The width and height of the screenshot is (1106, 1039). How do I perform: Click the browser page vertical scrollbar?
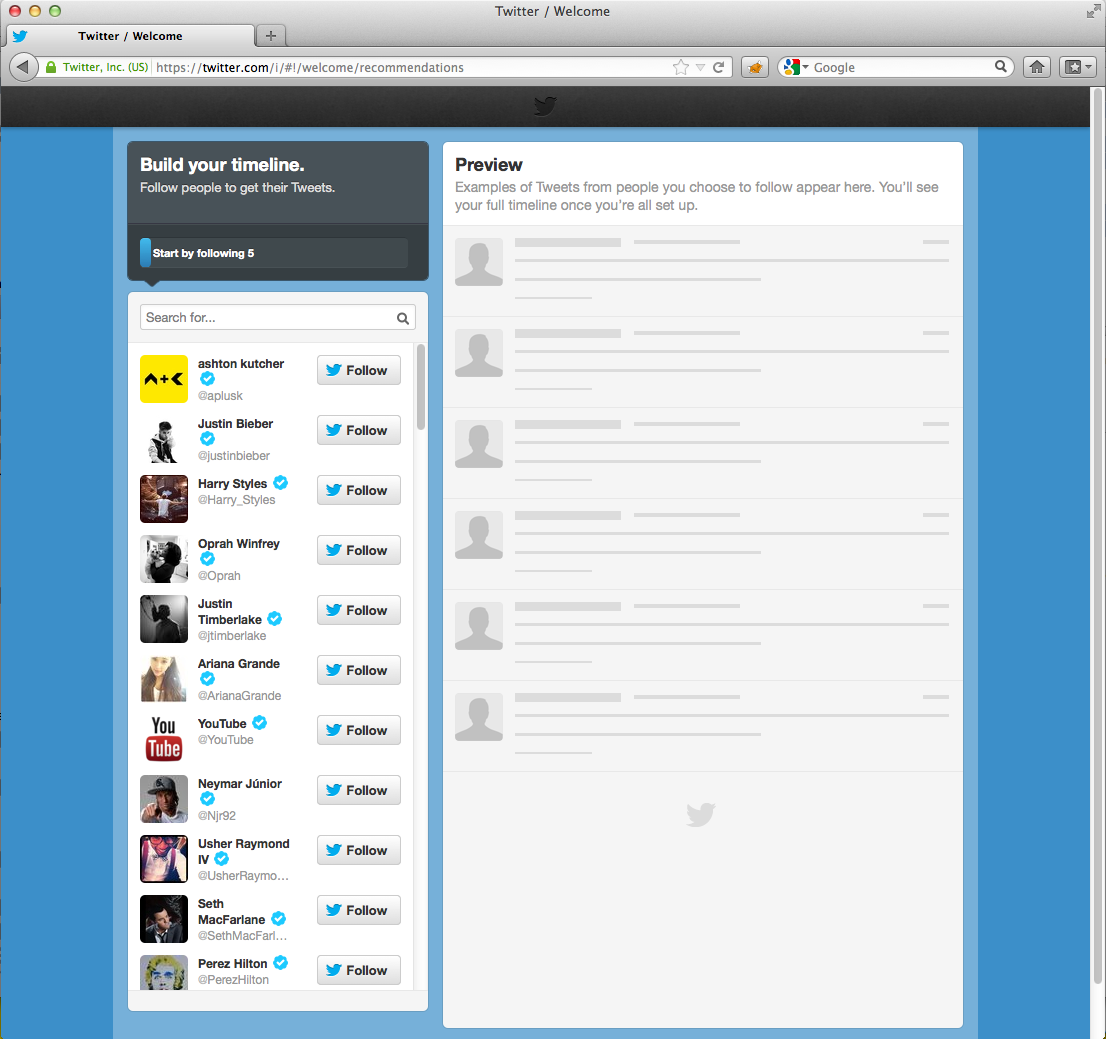1098,536
